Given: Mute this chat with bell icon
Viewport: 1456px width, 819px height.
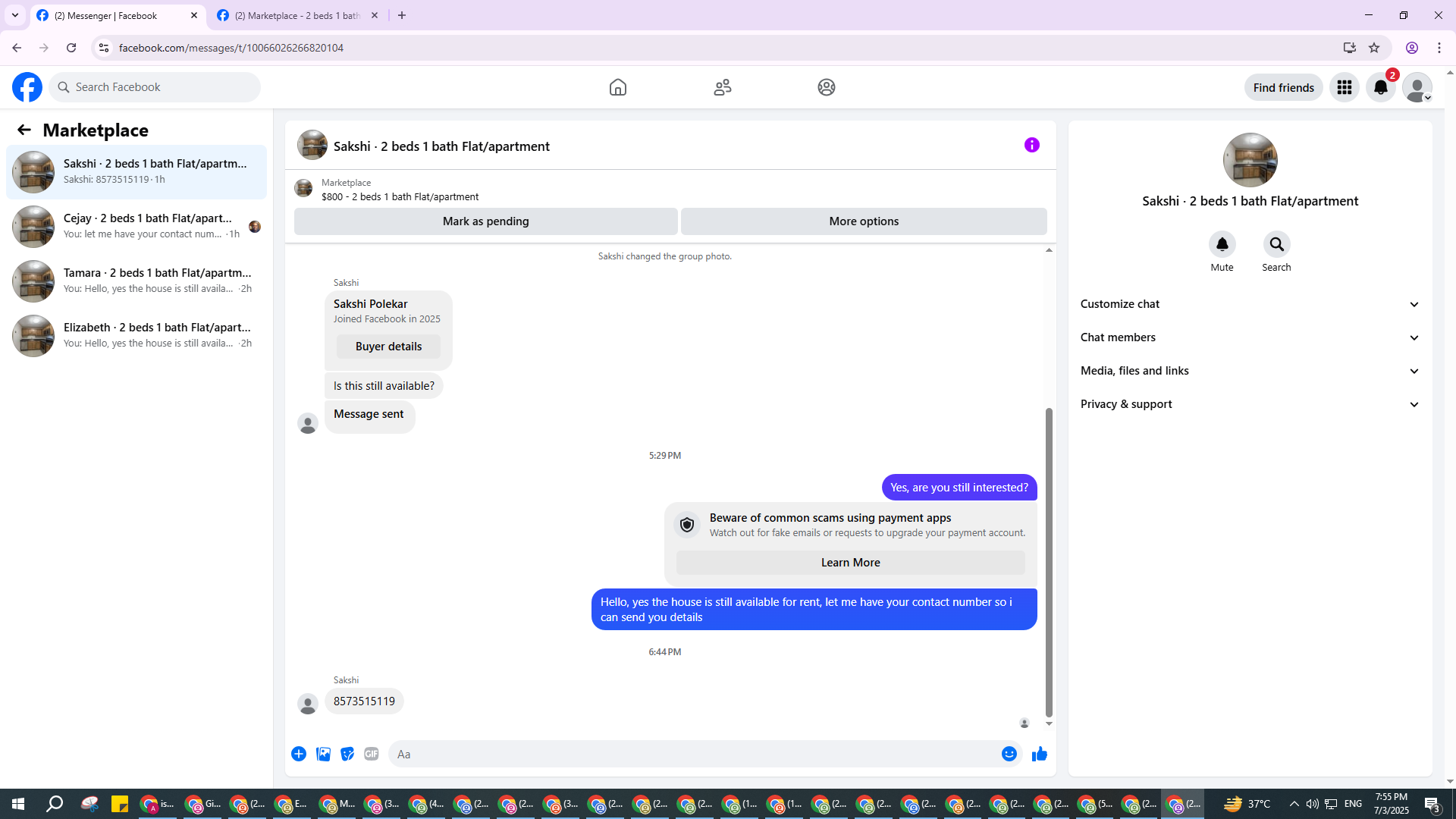Looking at the screenshot, I should click(1222, 244).
